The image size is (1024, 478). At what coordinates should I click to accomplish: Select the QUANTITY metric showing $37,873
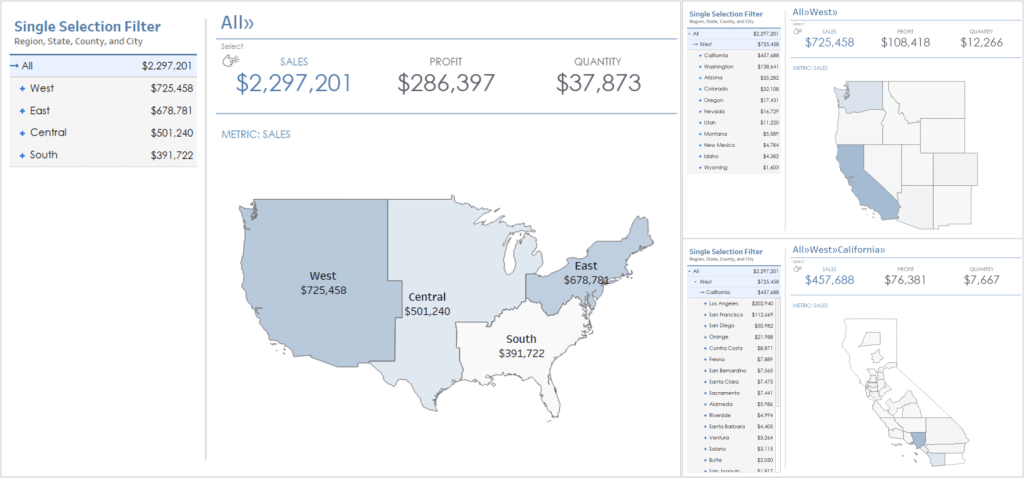coord(599,82)
